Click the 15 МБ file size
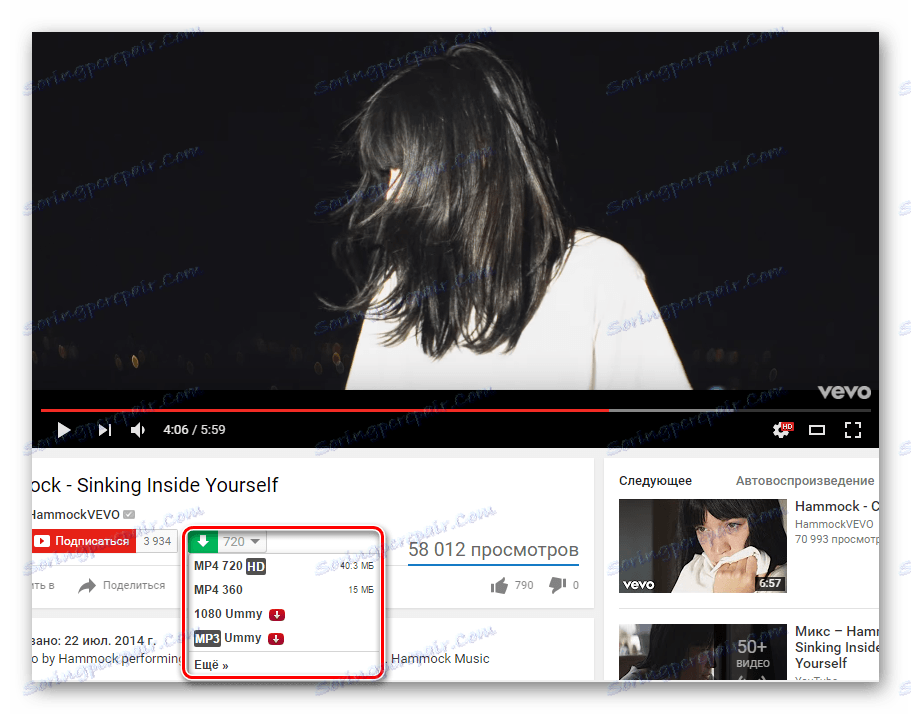 [x=361, y=590]
